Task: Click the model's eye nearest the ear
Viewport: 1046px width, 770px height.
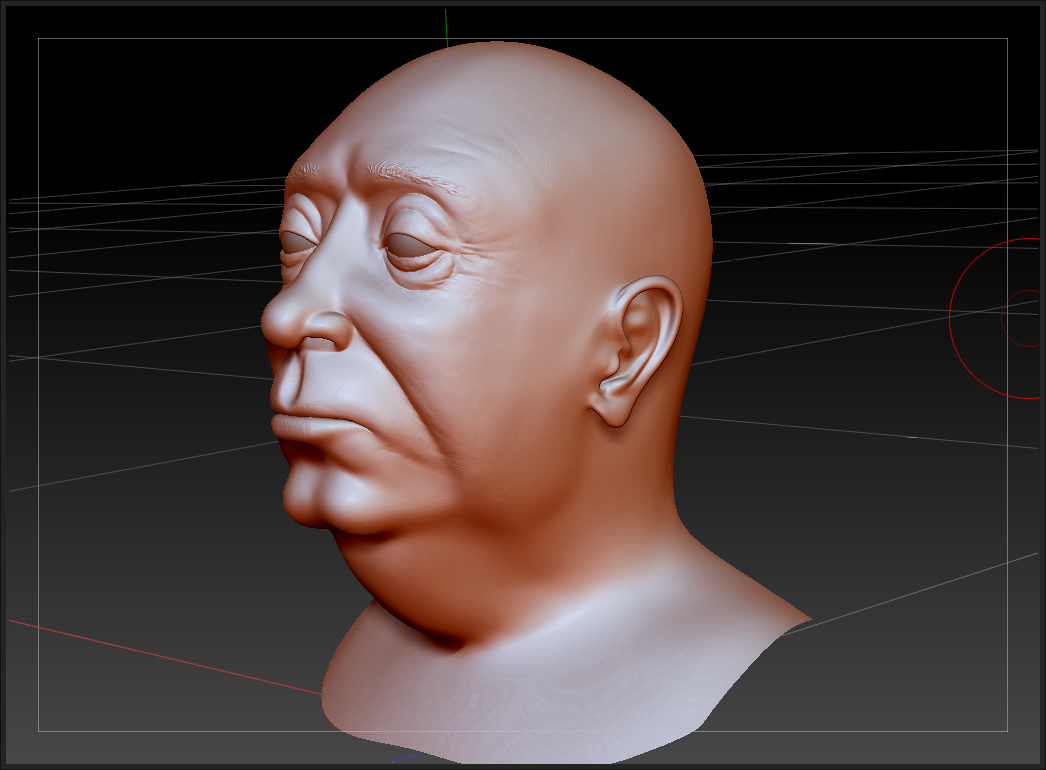Action: pos(413,245)
